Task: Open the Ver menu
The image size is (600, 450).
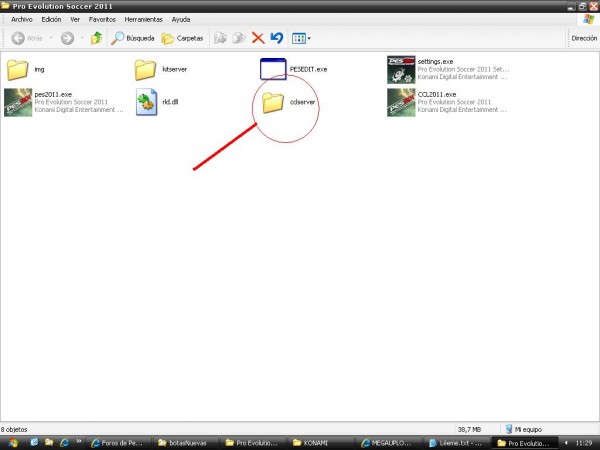Action: coord(75,19)
